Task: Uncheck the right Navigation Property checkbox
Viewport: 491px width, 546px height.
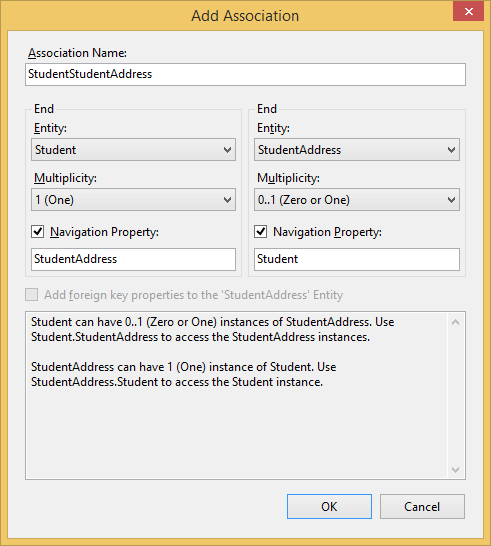Action: 260,232
